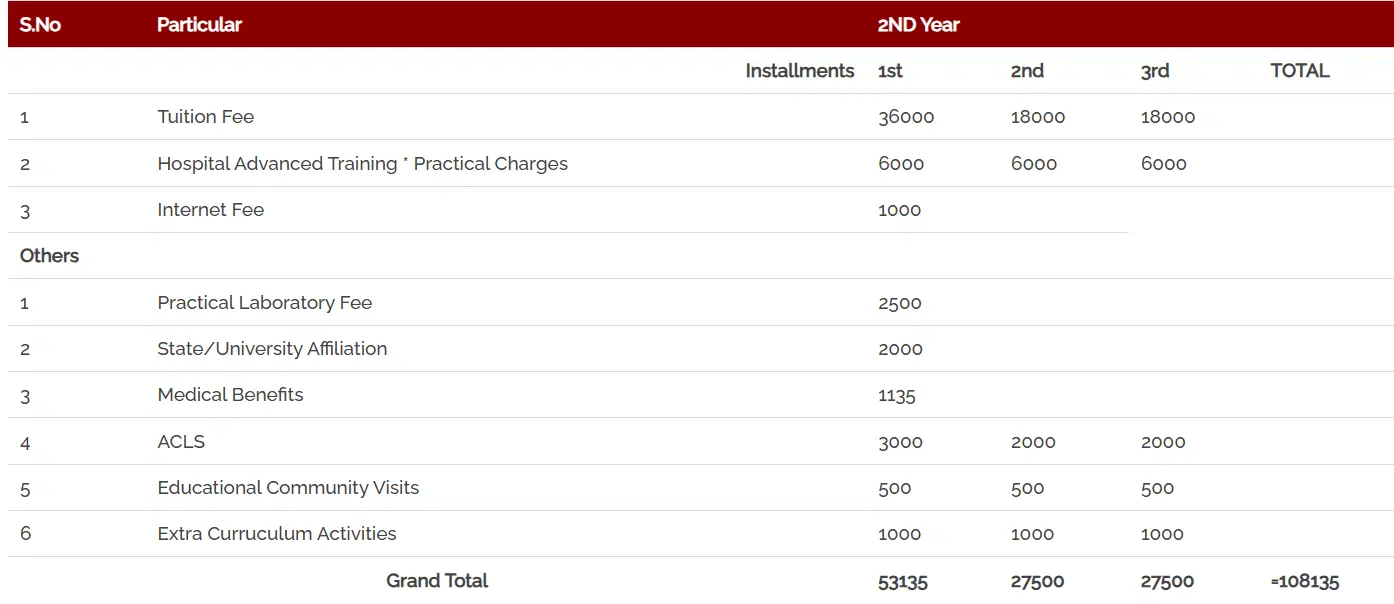Click the Particular column header

pos(199,25)
